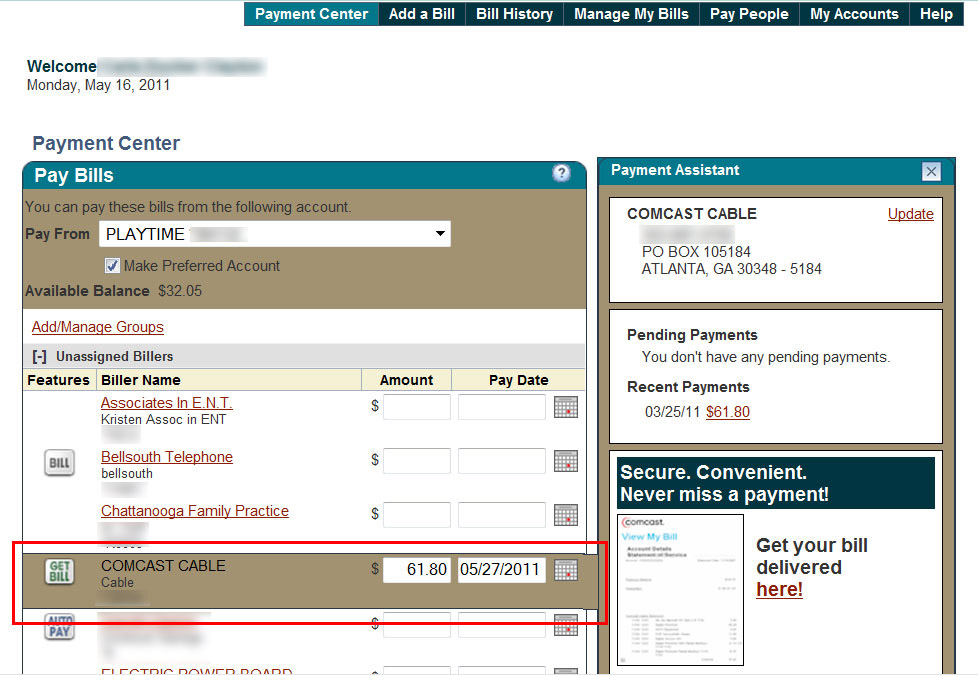
Task: Click the 'Kristen Assoc in ENT' nickname text
Action: (x=163, y=420)
